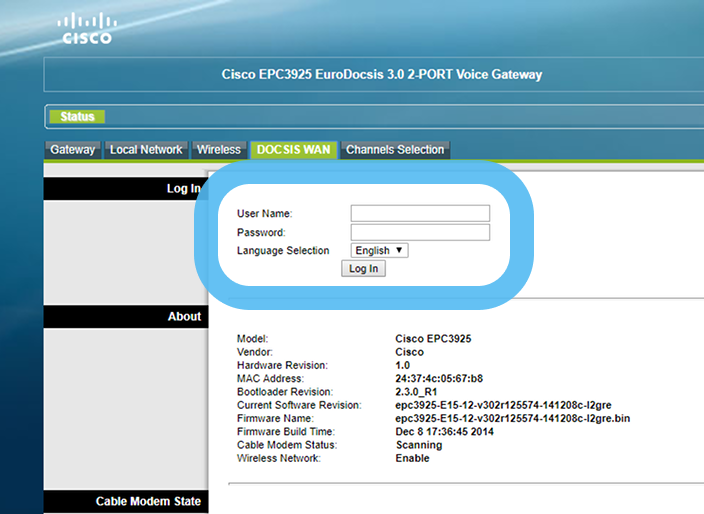The image size is (704, 514).
Task: Open the Status main tab
Action: 77,117
